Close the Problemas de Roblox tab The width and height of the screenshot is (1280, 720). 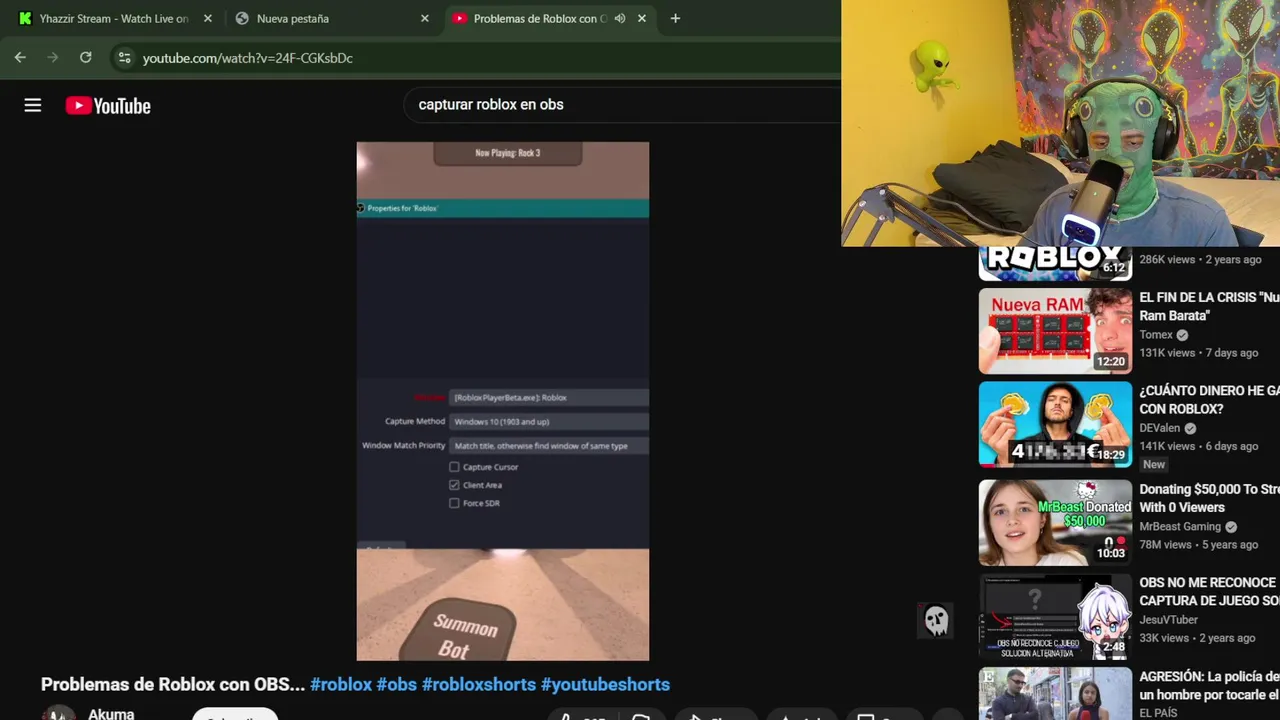click(x=642, y=18)
